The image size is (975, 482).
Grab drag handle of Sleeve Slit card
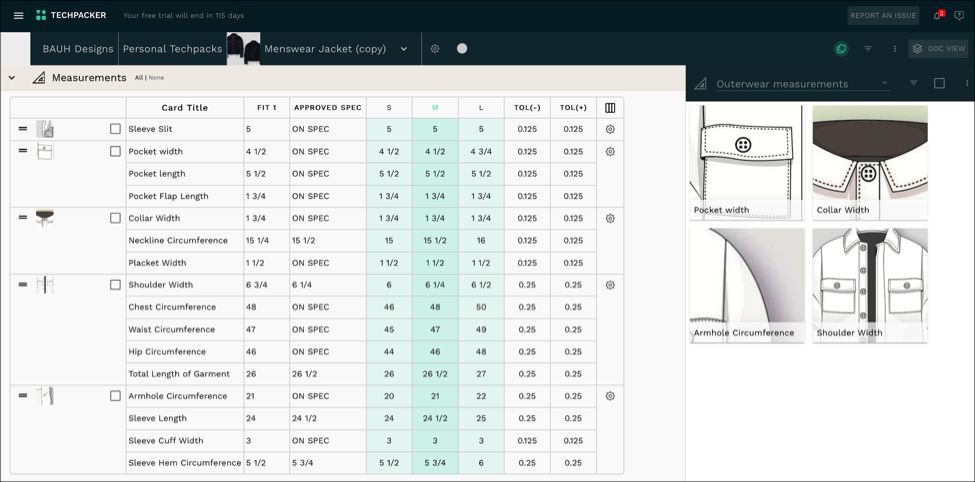pos(23,129)
